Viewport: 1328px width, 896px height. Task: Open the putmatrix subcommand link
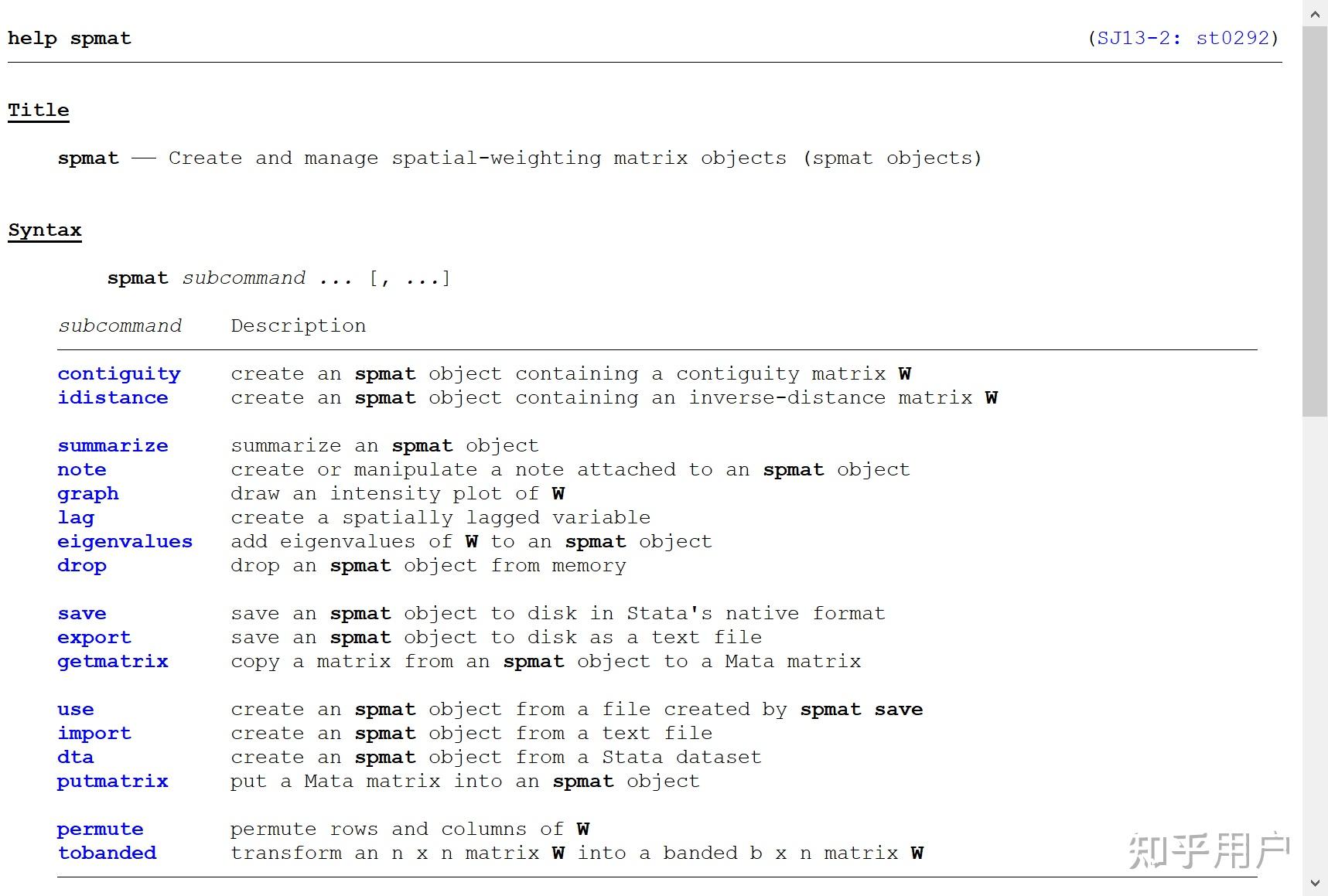click(x=112, y=782)
